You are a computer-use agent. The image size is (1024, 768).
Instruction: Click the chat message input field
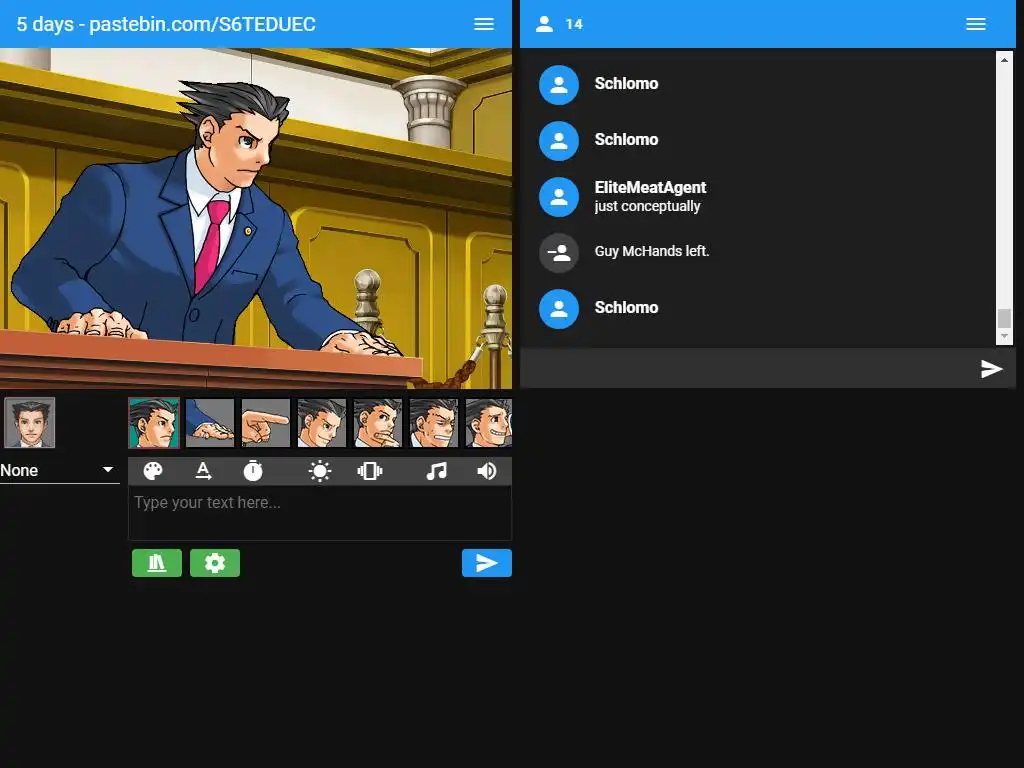pyautogui.click(x=749, y=368)
